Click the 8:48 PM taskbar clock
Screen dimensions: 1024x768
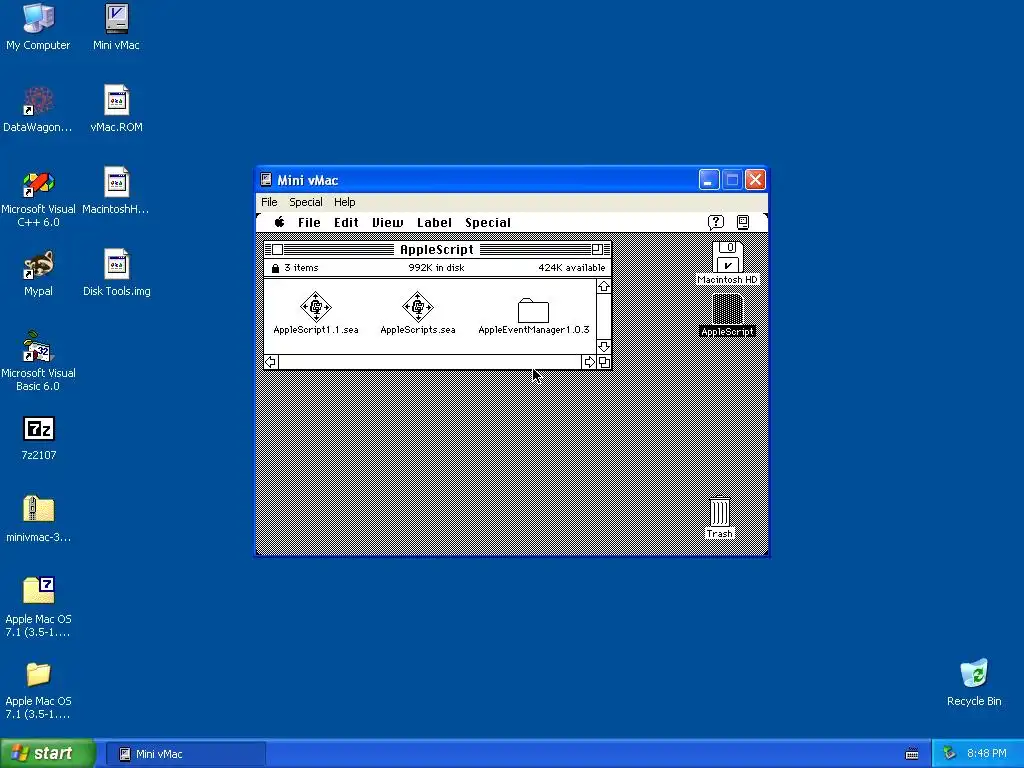[x=987, y=754]
